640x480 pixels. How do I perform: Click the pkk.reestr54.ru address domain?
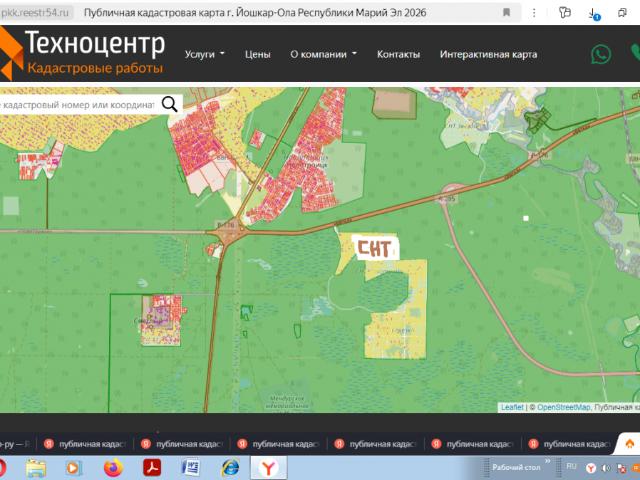click(x=35, y=13)
